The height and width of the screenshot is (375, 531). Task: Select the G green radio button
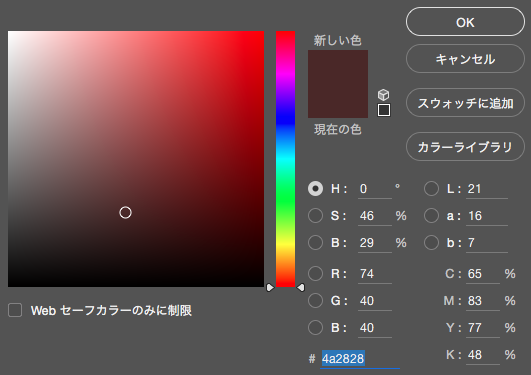click(315, 300)
